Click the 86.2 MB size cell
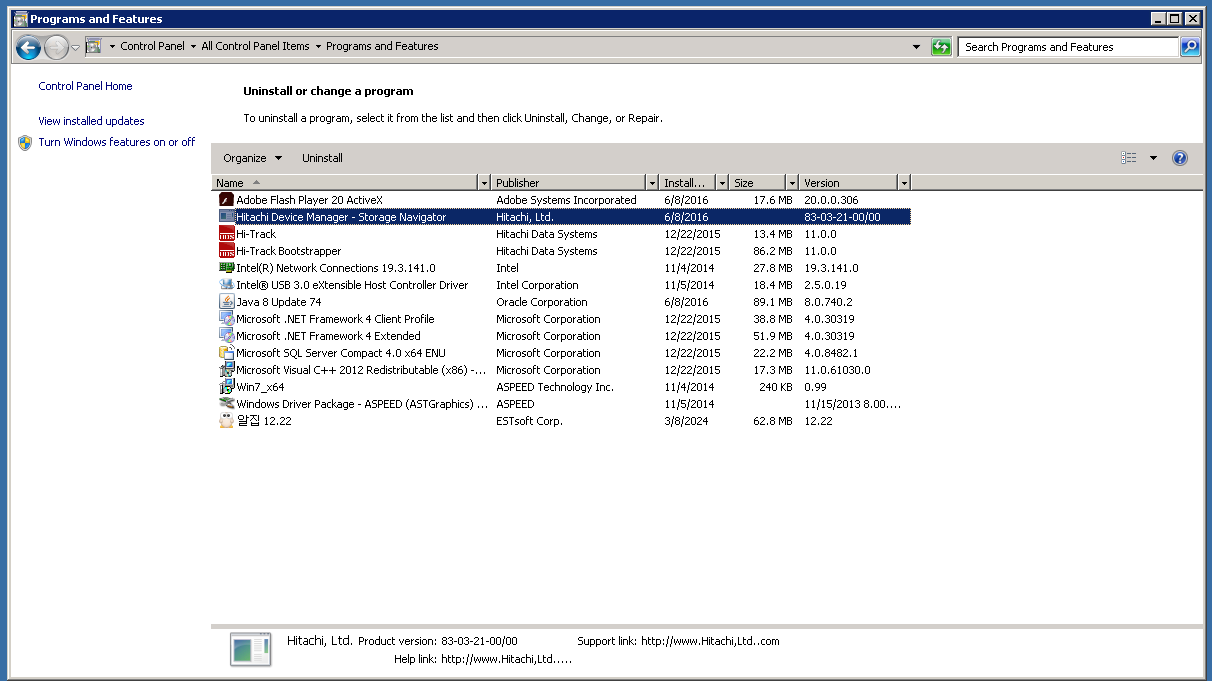1212x681 pixels. click(771, 251)
